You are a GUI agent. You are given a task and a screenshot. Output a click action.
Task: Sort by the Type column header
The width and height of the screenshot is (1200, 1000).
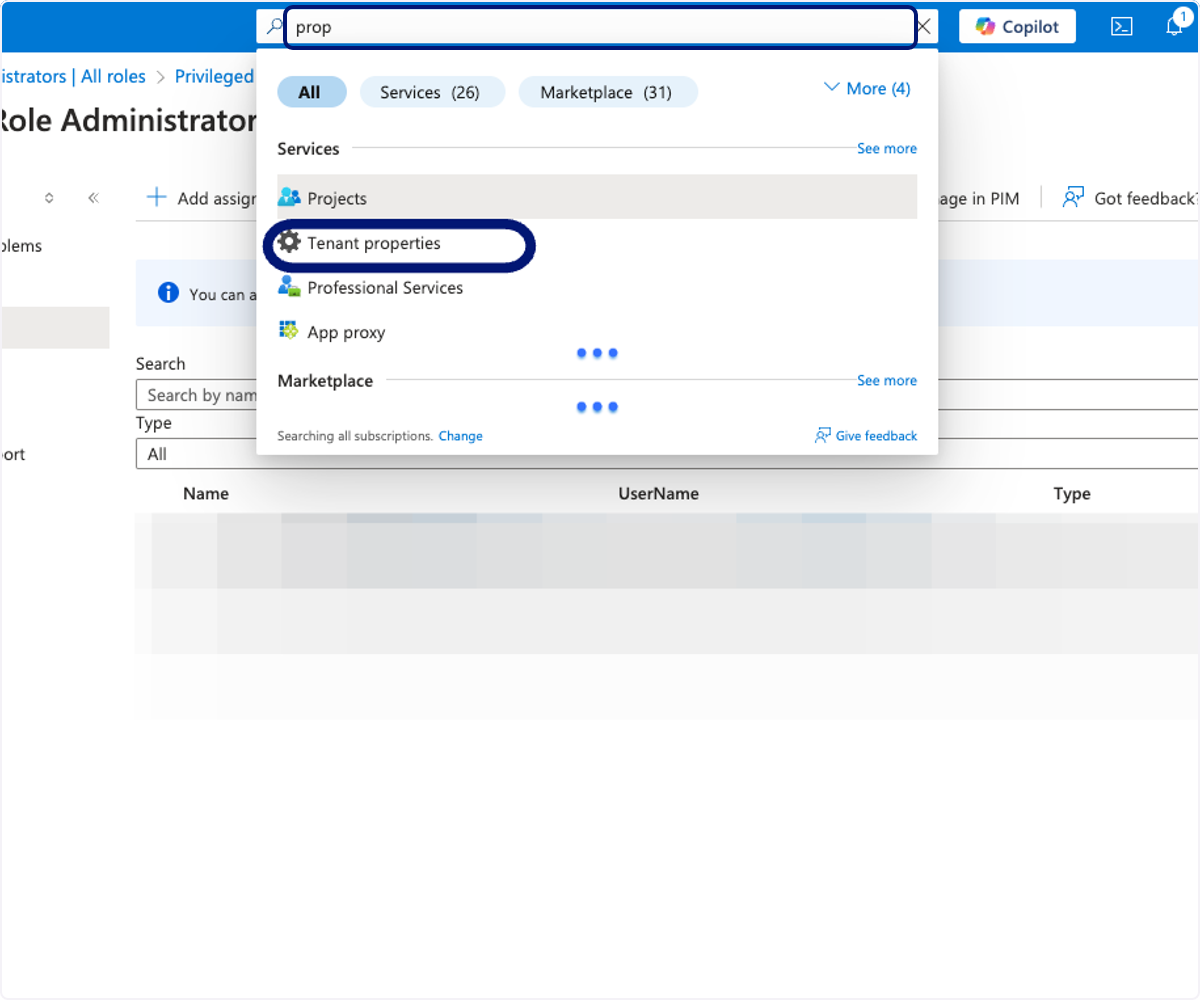tap(1072, 493)
